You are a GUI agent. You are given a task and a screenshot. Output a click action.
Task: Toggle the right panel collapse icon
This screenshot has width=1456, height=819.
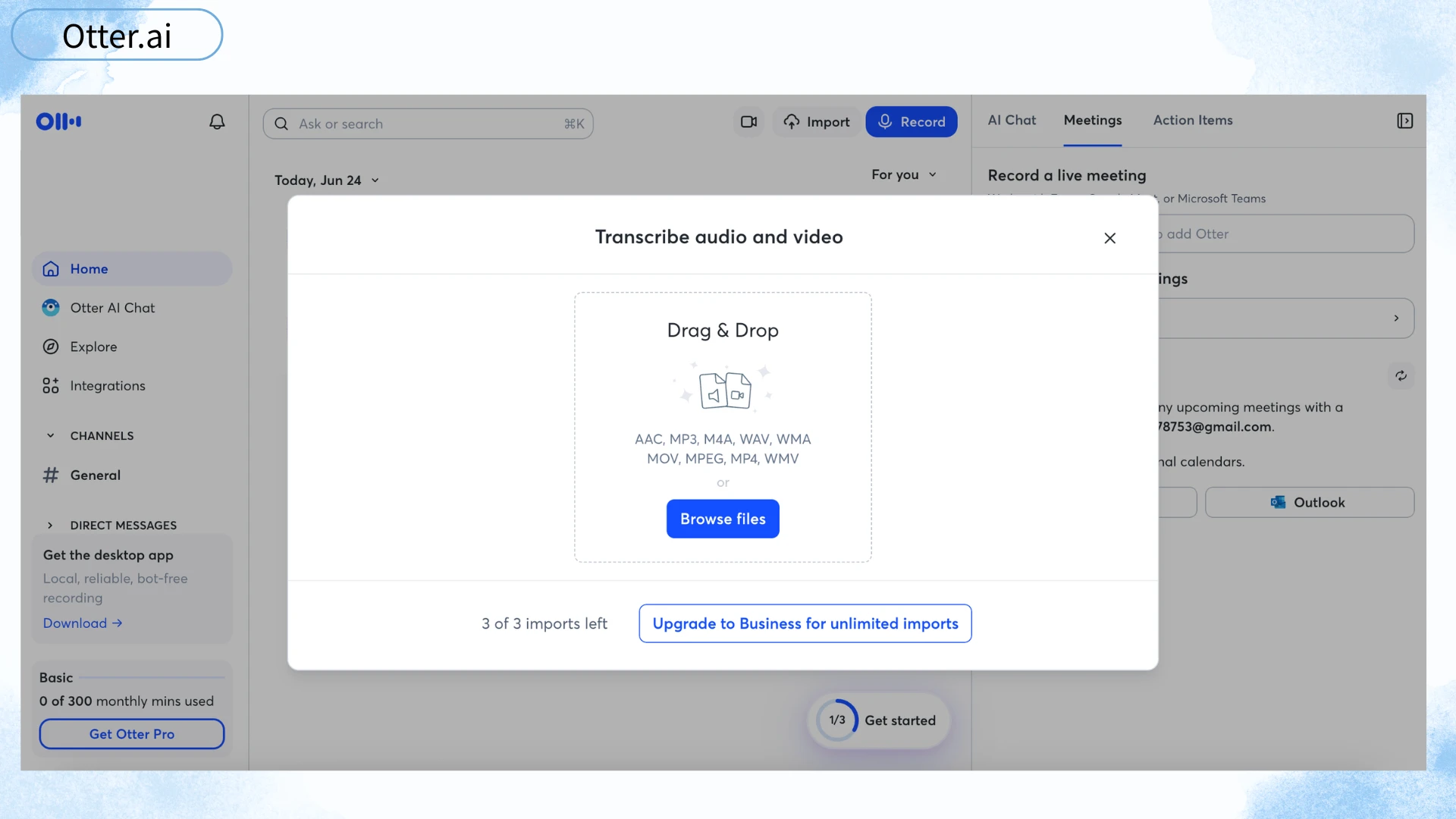[1404, 121]
